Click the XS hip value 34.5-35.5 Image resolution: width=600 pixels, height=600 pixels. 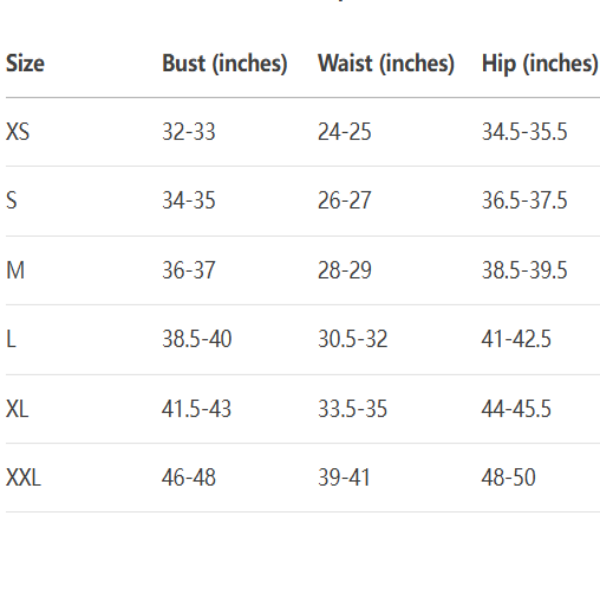tap(524, 132)
